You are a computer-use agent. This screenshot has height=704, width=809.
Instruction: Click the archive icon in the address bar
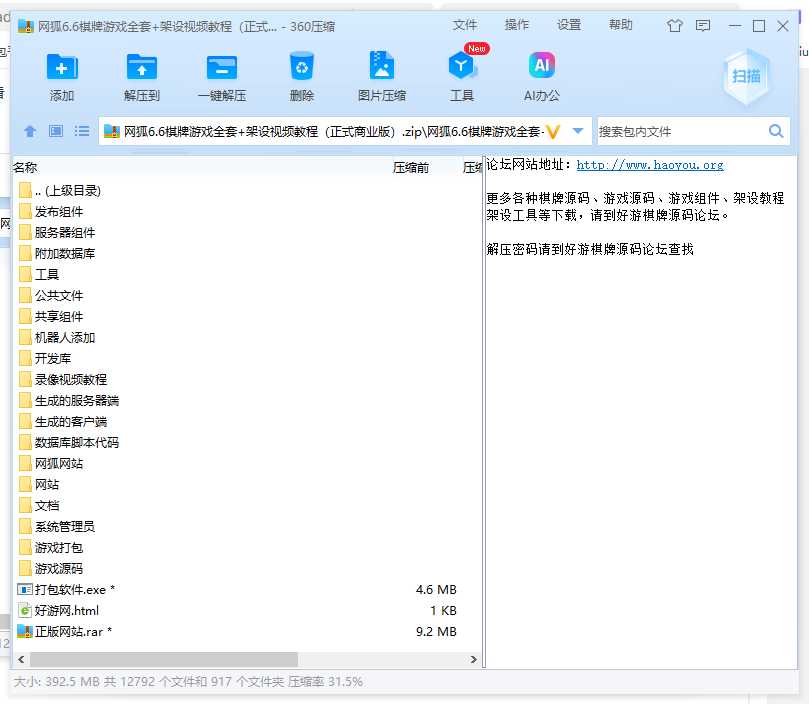click(x=111, y=132)
